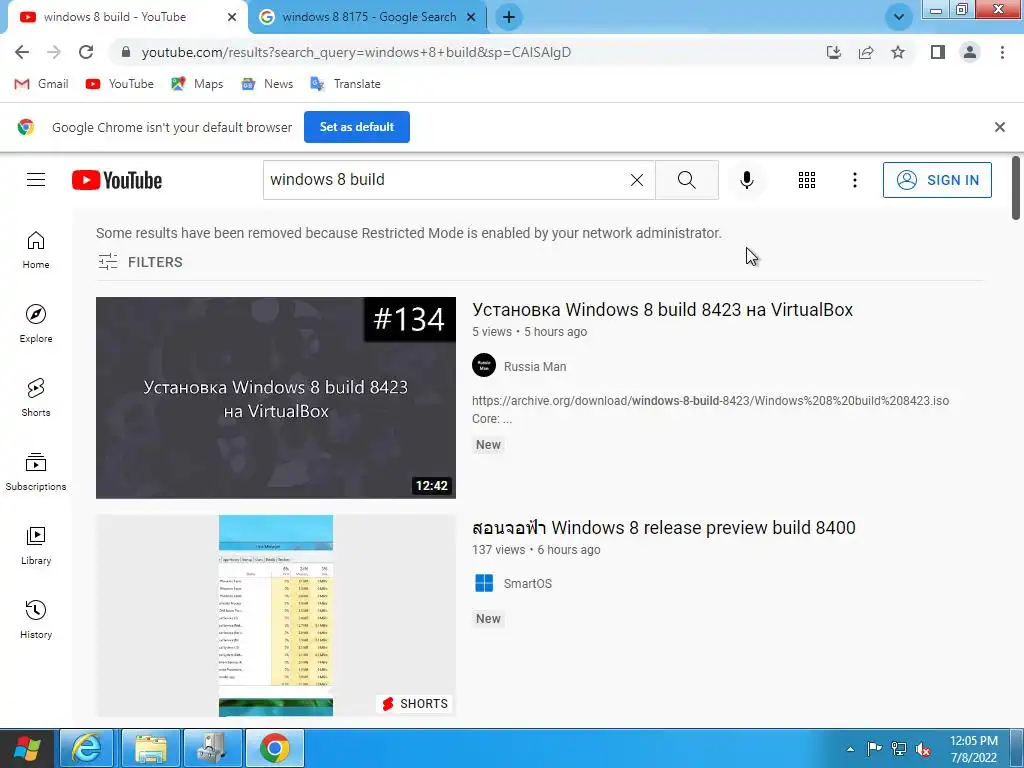
Task: Open the Gmail bookmark
Action: (41, 84)
